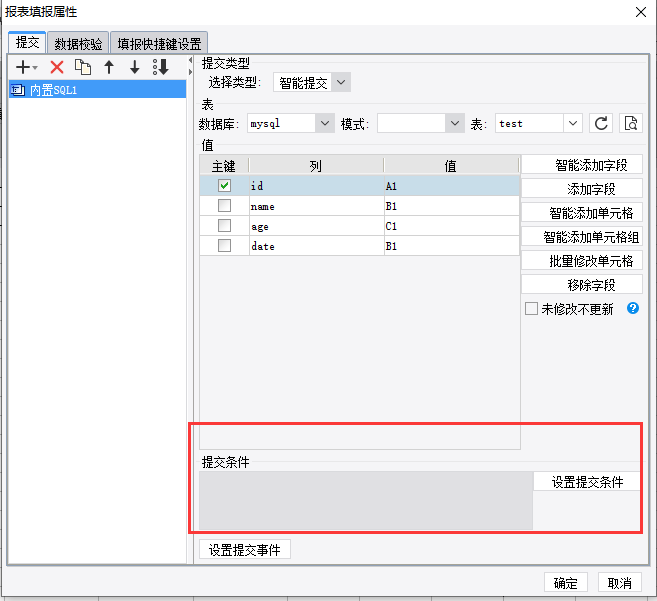Viewport: 657px width, 601px height.
Task: Open the 数据库 mysql dropdown
Action: (325, 123)
